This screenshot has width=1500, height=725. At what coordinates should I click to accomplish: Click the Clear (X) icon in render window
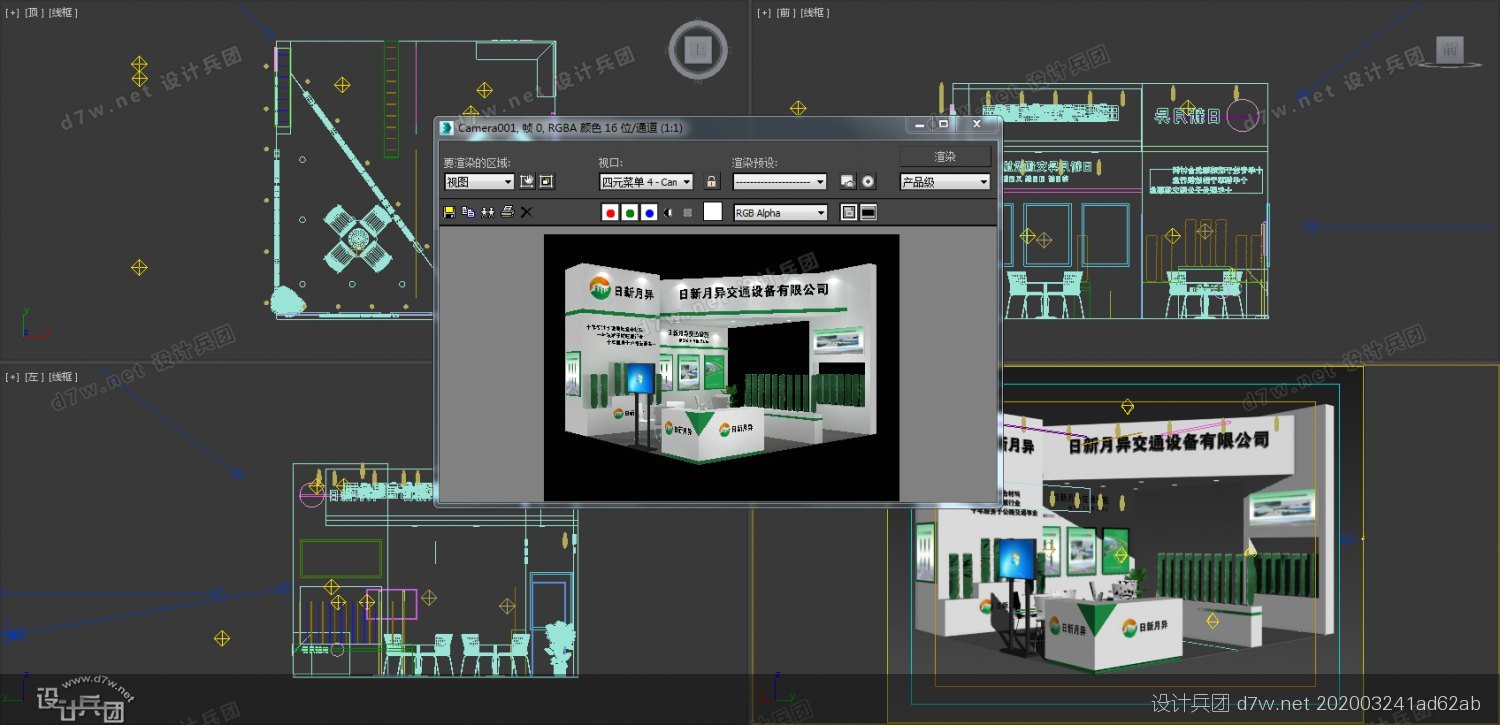click(x=526, y=212)
